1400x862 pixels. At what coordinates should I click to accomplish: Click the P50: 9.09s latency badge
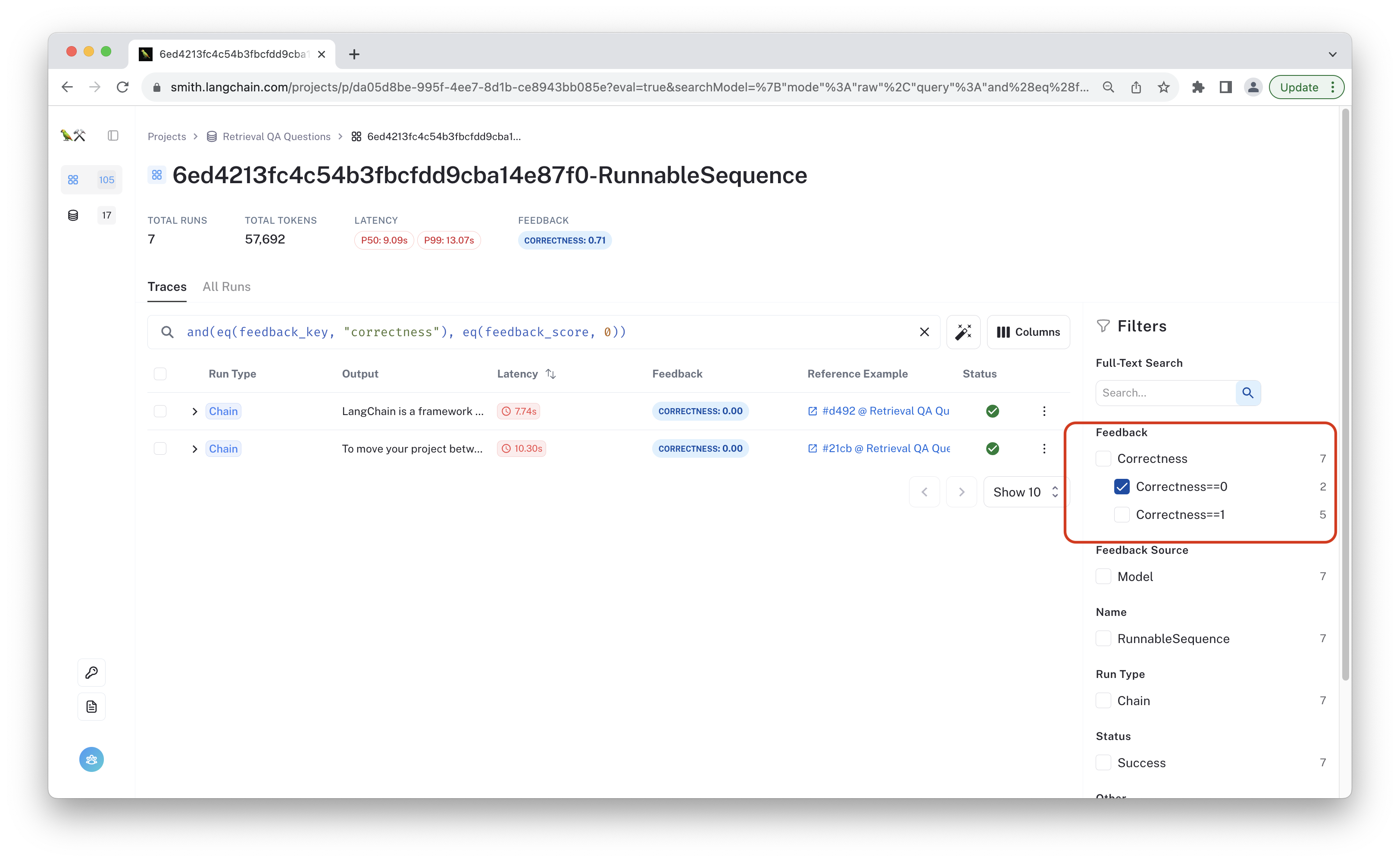[384, 240]
